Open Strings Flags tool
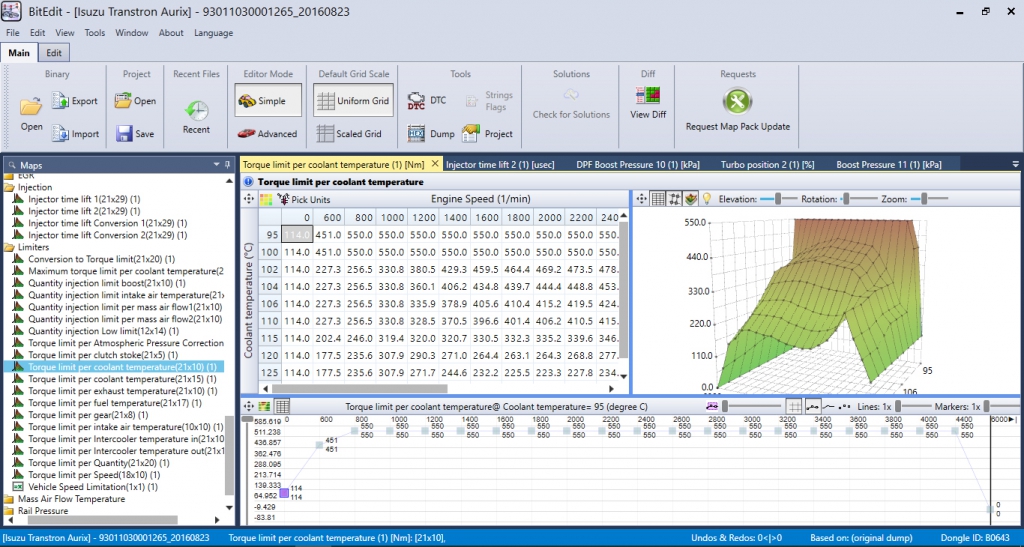Screen dimensions: 1024x547 pyautogui.click(x=490, y=101)
